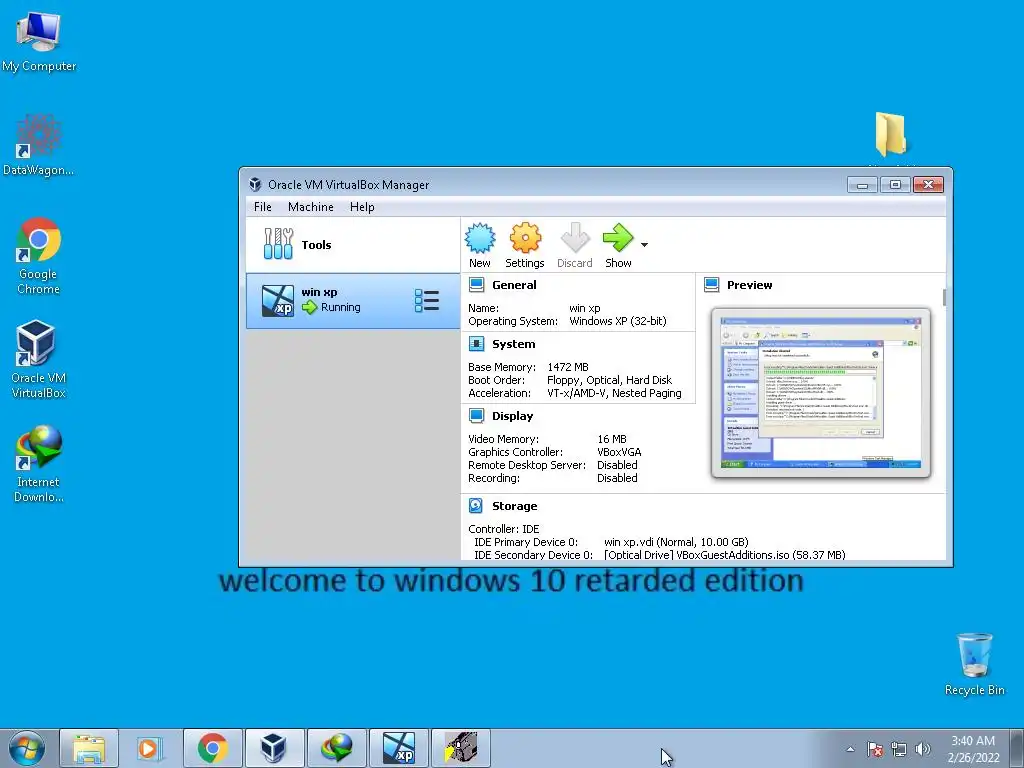Click the General section icon
This screenshot has height=768, width=1024.
(x=477, y=285)
